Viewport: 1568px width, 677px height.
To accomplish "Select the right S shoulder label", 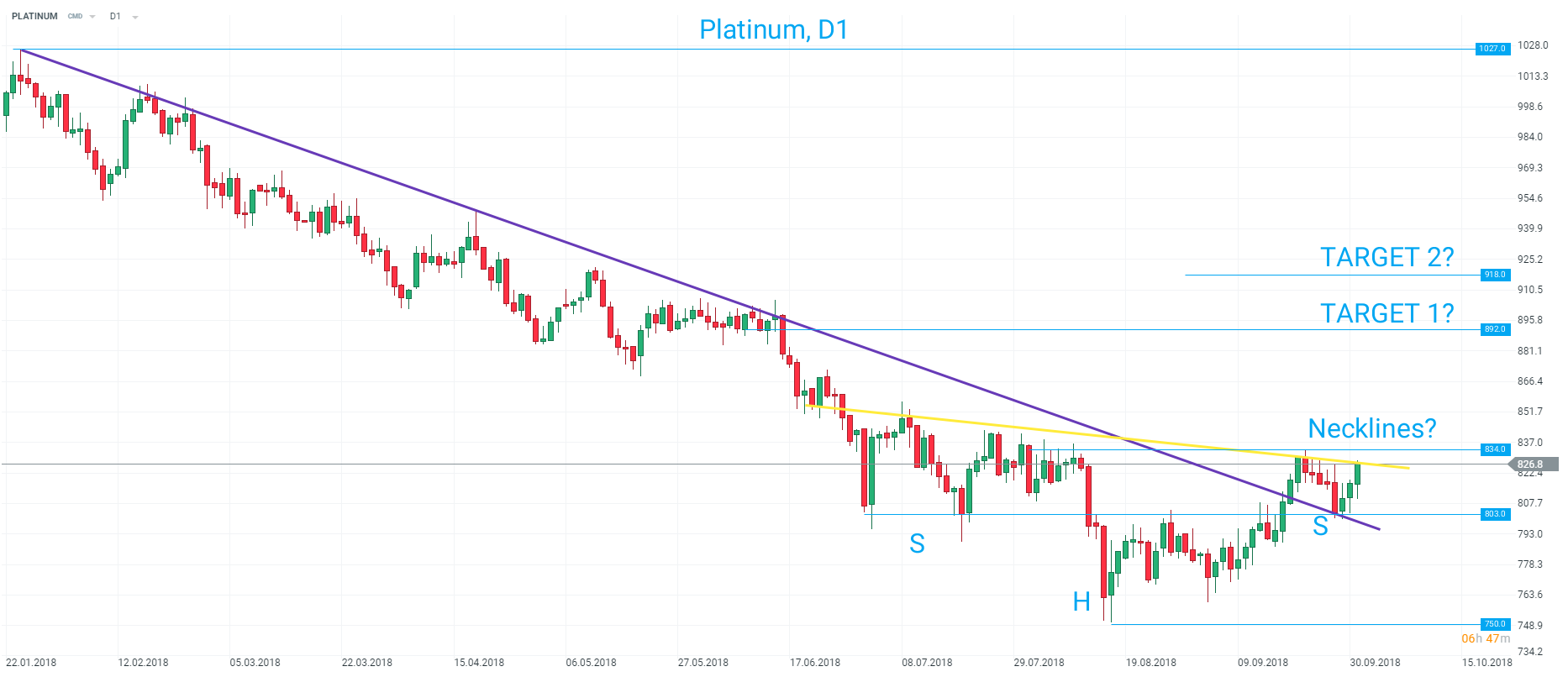I will 1320,526.
